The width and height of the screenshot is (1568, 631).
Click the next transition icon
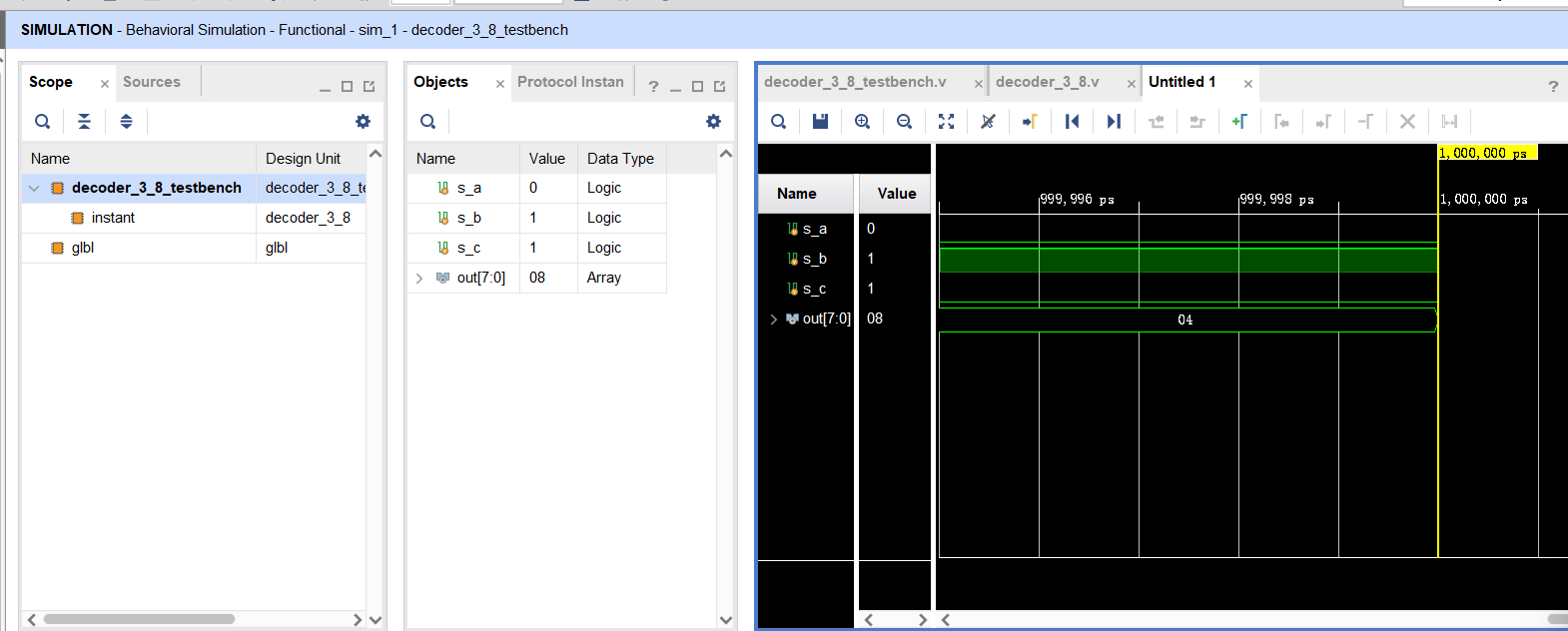(x=1197, y=121)
